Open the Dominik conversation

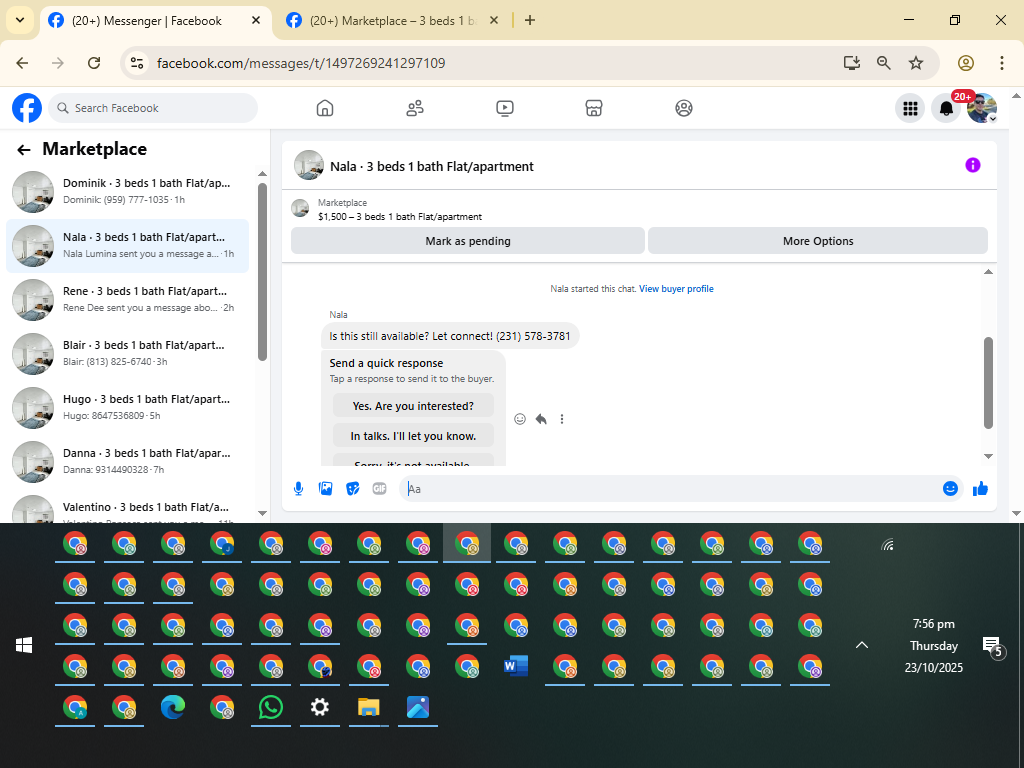click(x=128, y=191)
